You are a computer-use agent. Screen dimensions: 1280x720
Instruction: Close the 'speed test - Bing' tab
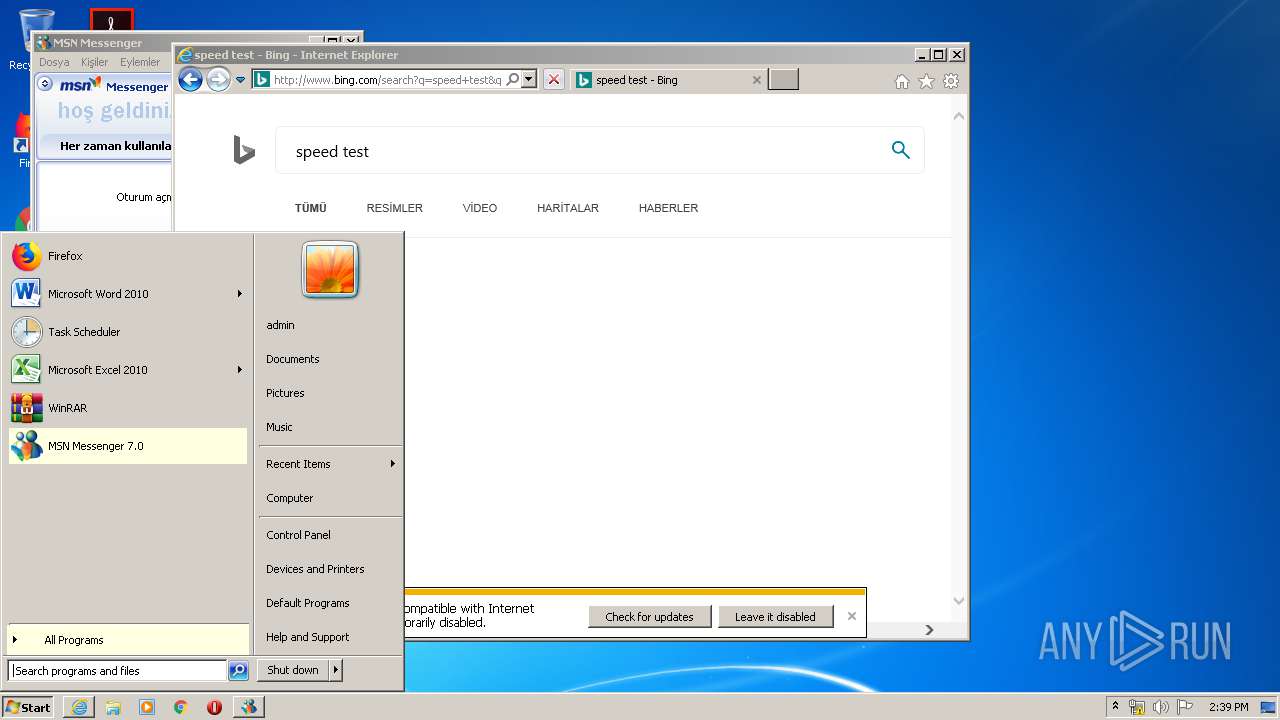click(x=756, y=80)
